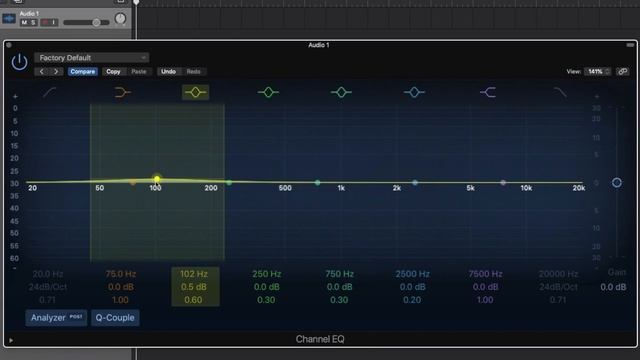Click the 250 Hz frequency value
The height and width of the screenshot is (360, 640).
pos(267,274)
